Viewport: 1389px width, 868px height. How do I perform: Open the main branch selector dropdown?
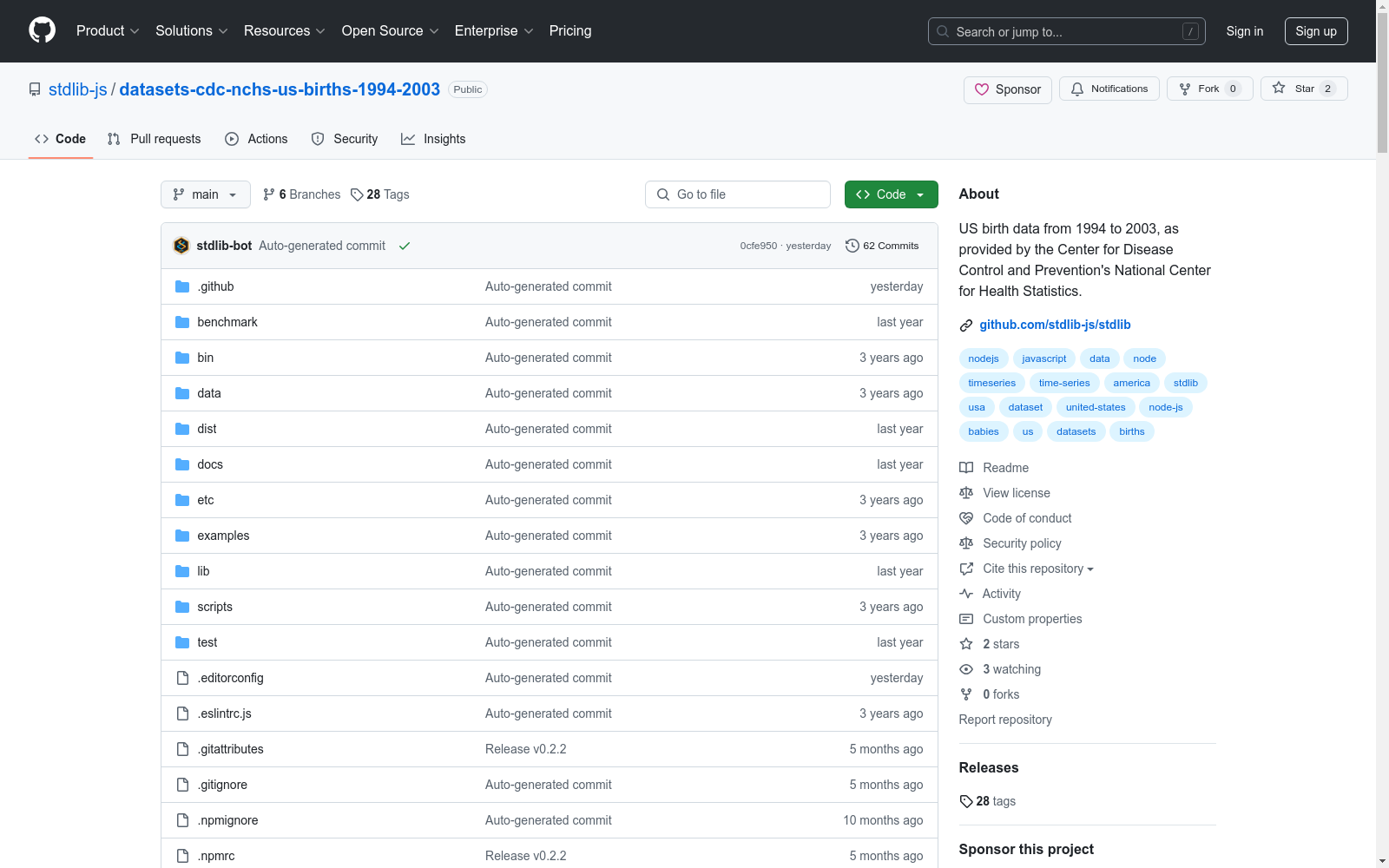(206, 194)
